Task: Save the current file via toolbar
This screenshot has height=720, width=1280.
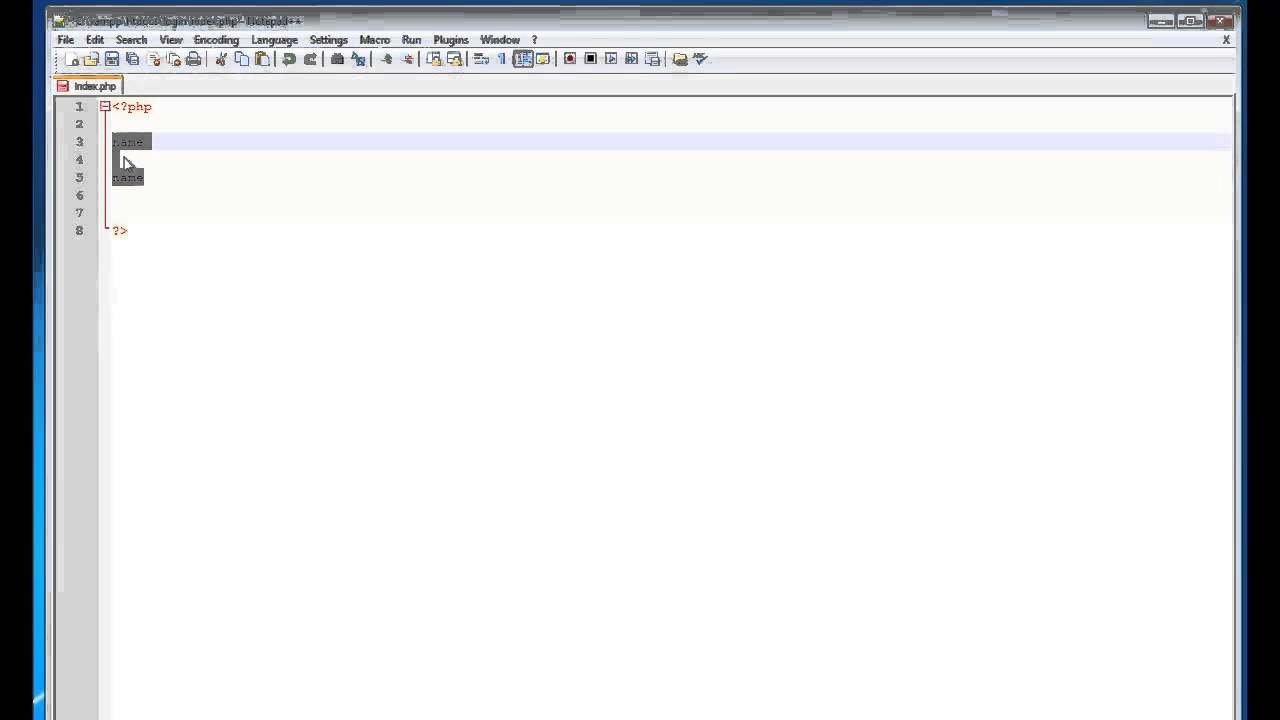Action: click(x=112, y=59)
